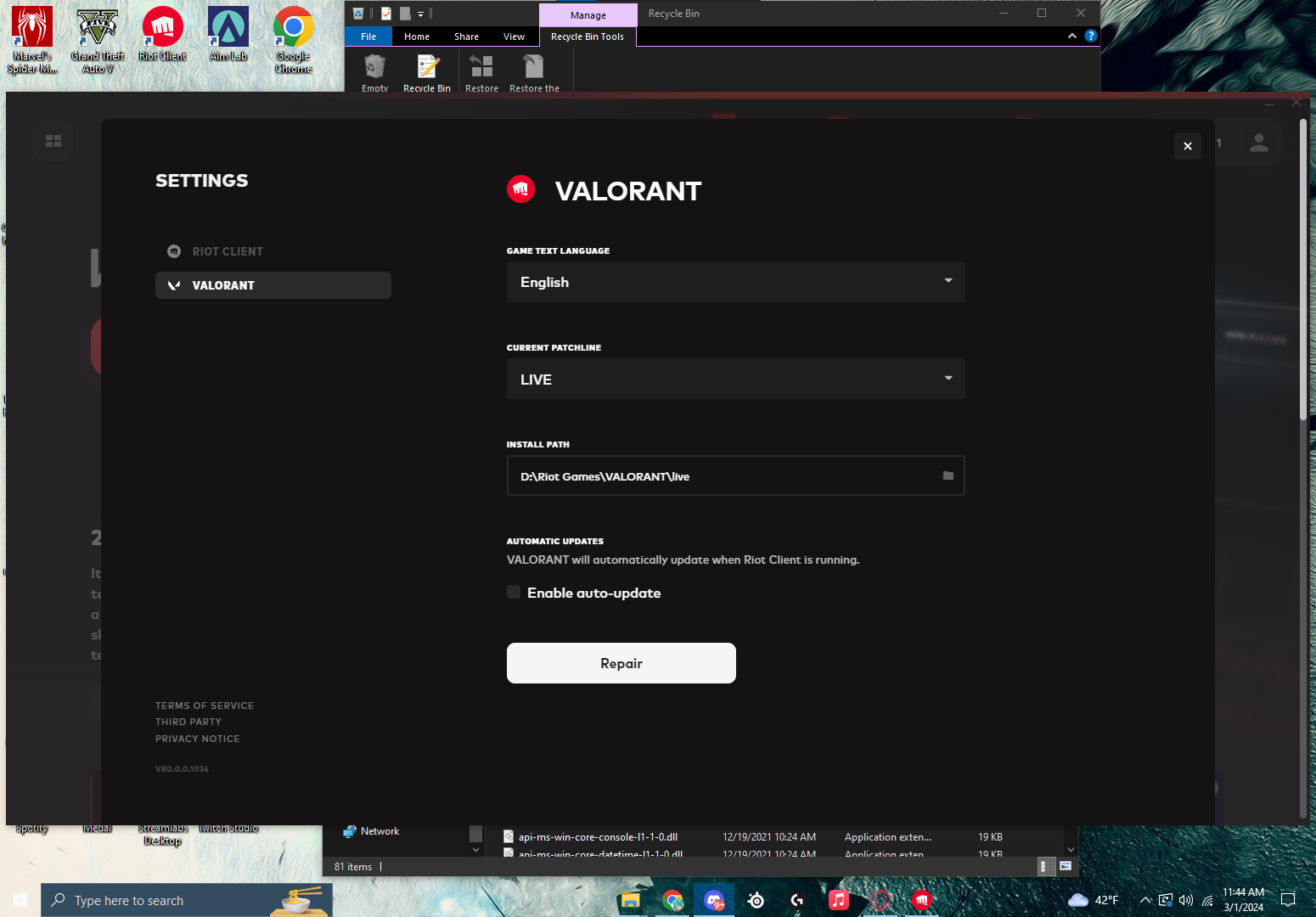Screen dimensions: 1316x917
Task: Click the Recycle Bin properties ribbon icon
Action: 427,71
